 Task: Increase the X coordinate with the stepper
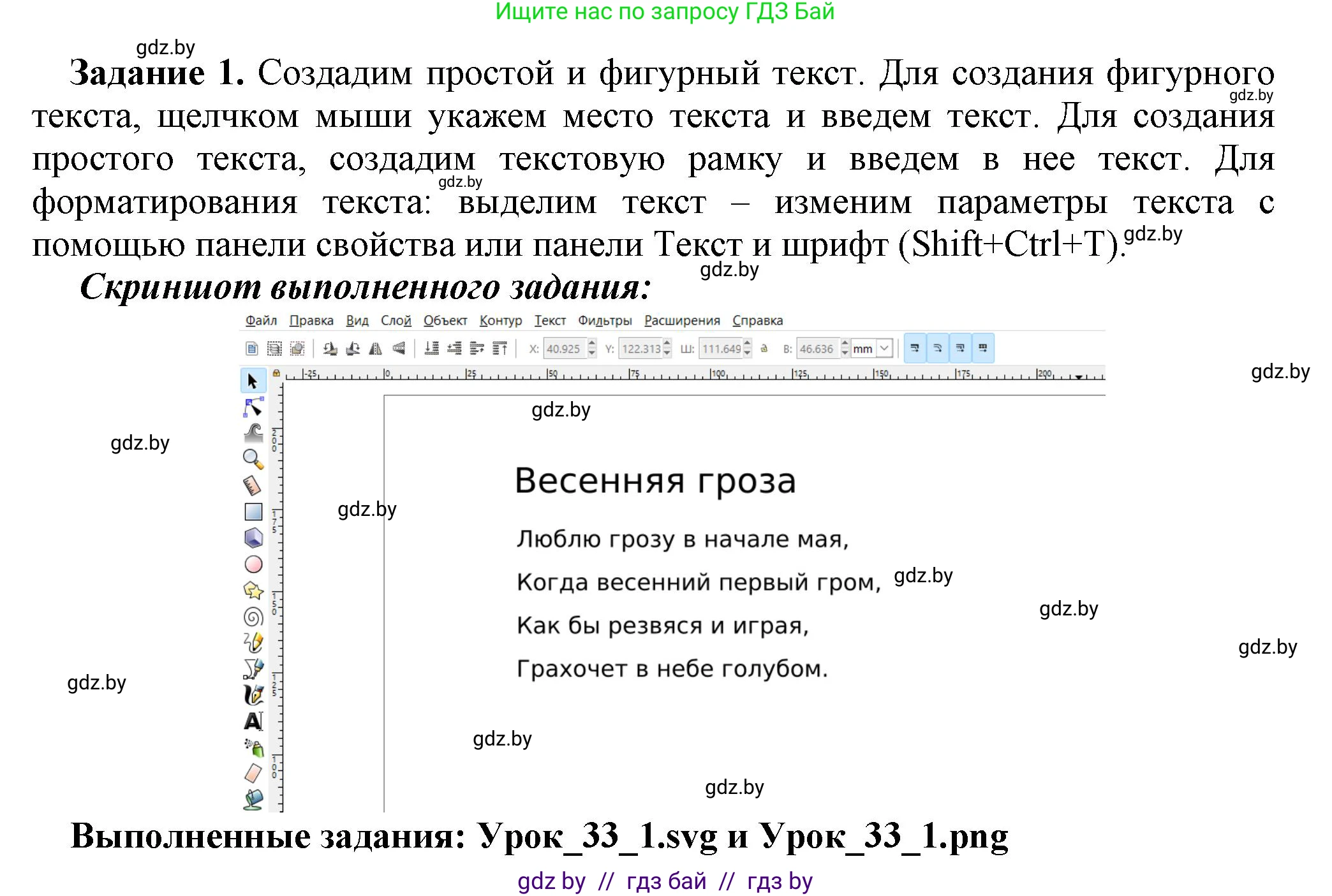(592, 344)
